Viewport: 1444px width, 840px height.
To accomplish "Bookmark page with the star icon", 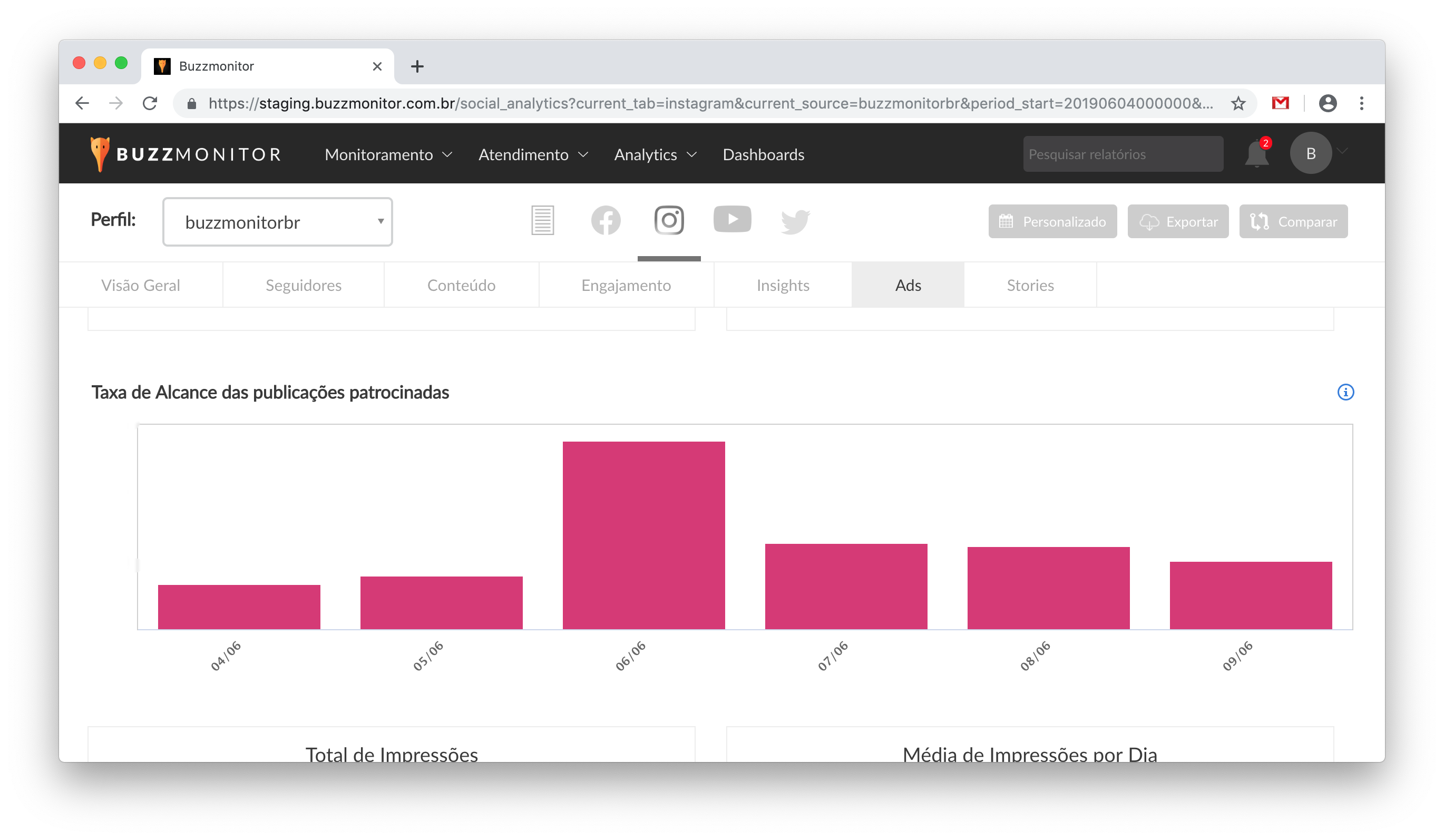I will click(1238, 104).
